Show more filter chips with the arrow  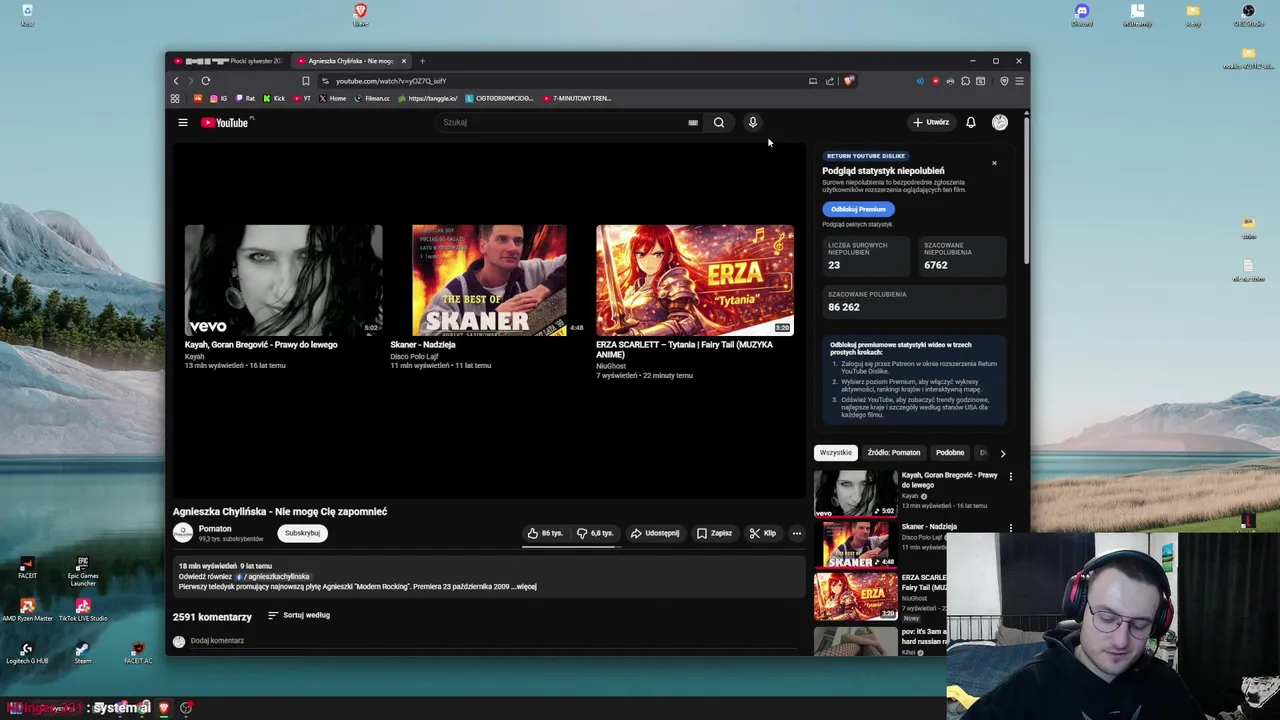[x=1003, y=453]
